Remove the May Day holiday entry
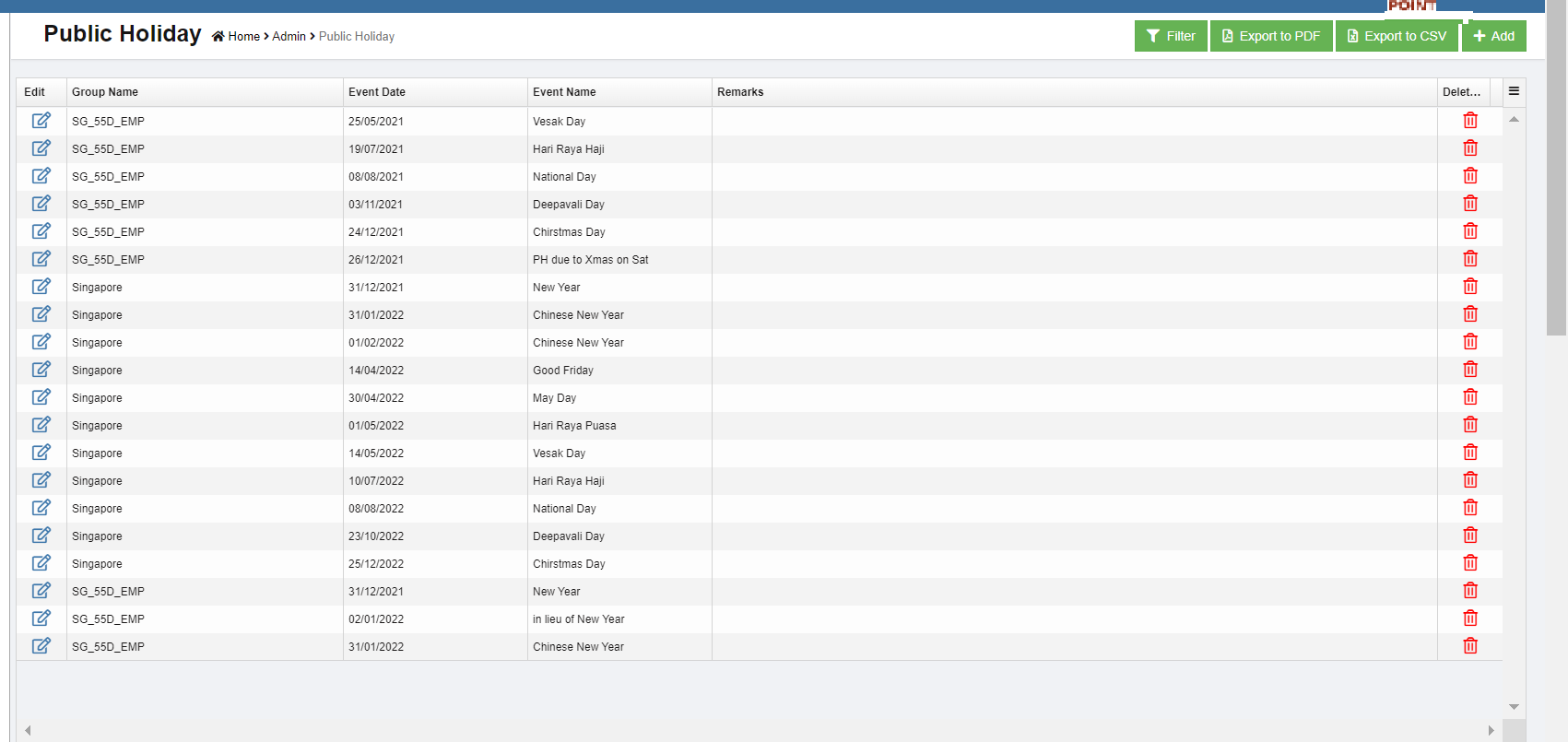This screenshot has width=1568, height=742. click(1469, 397)
